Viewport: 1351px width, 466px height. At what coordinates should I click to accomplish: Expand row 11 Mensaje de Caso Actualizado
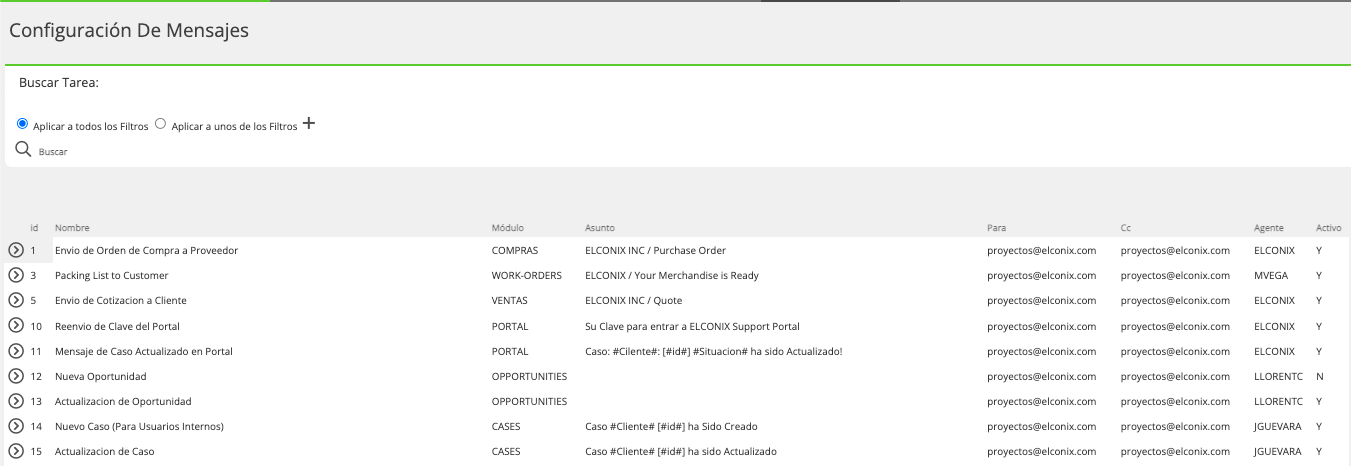pos(16,351)
